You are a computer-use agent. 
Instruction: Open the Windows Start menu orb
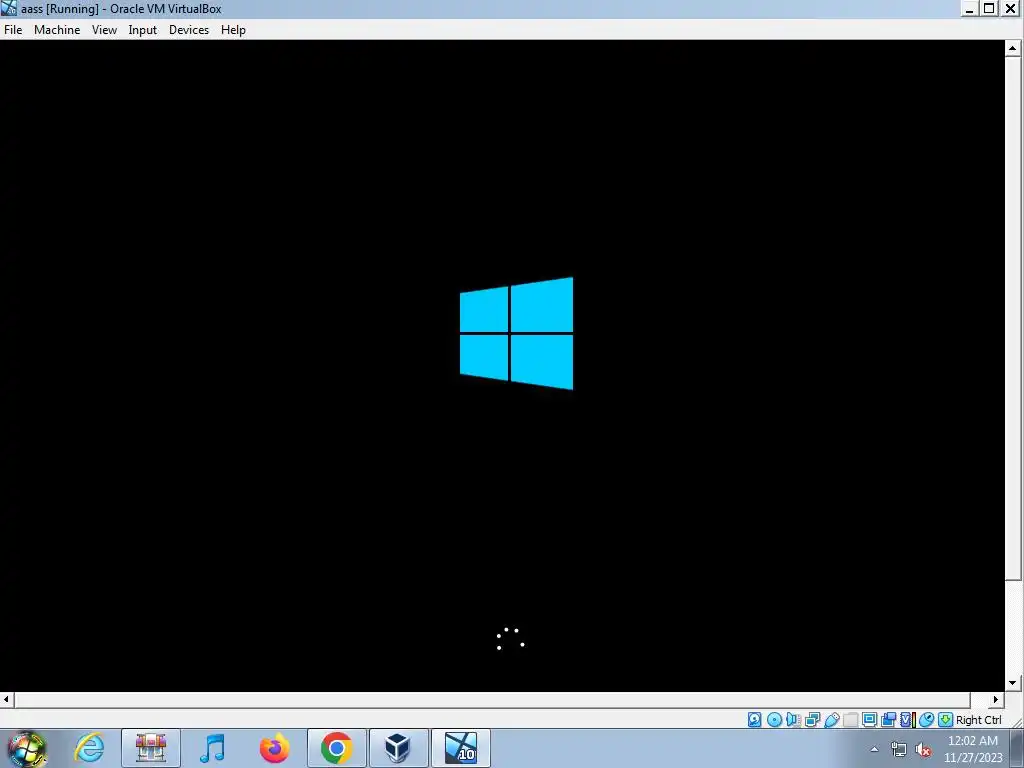tap(27, 748)
